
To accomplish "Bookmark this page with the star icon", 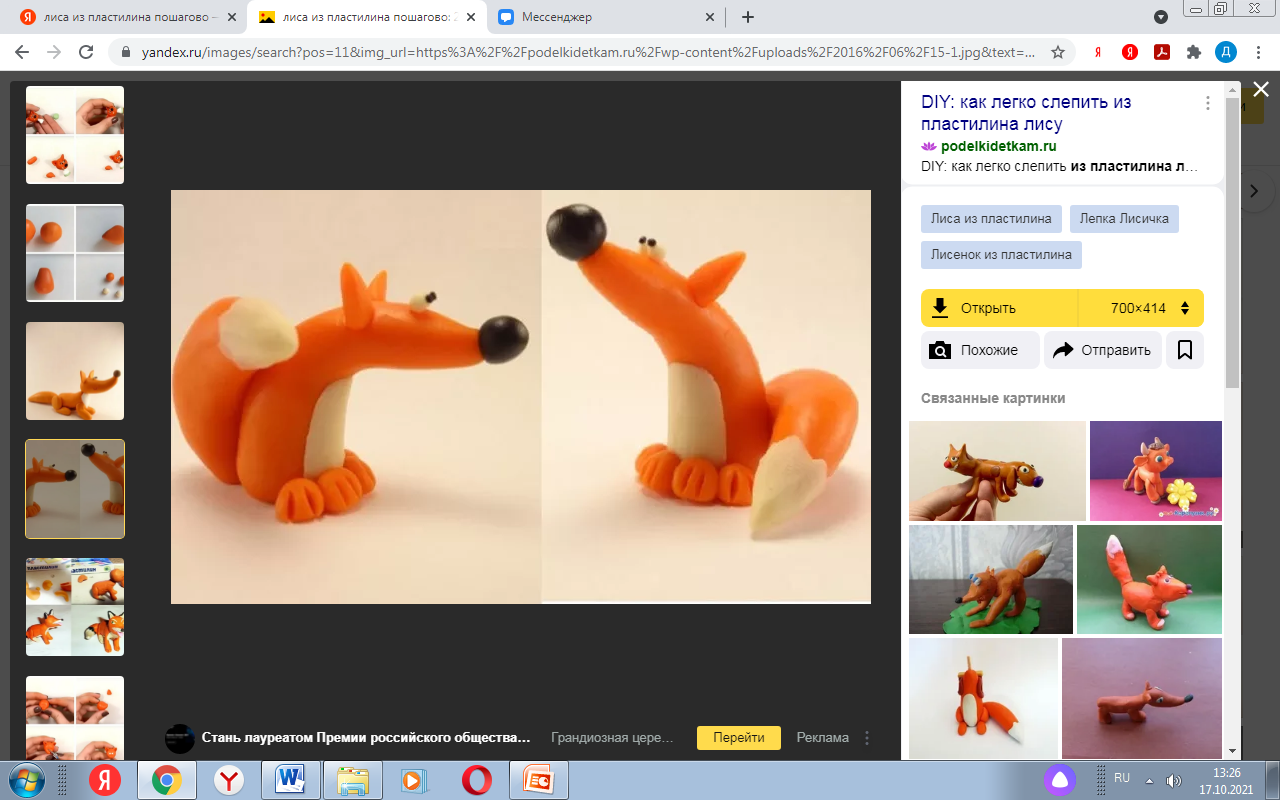I will click(1058, 52).
